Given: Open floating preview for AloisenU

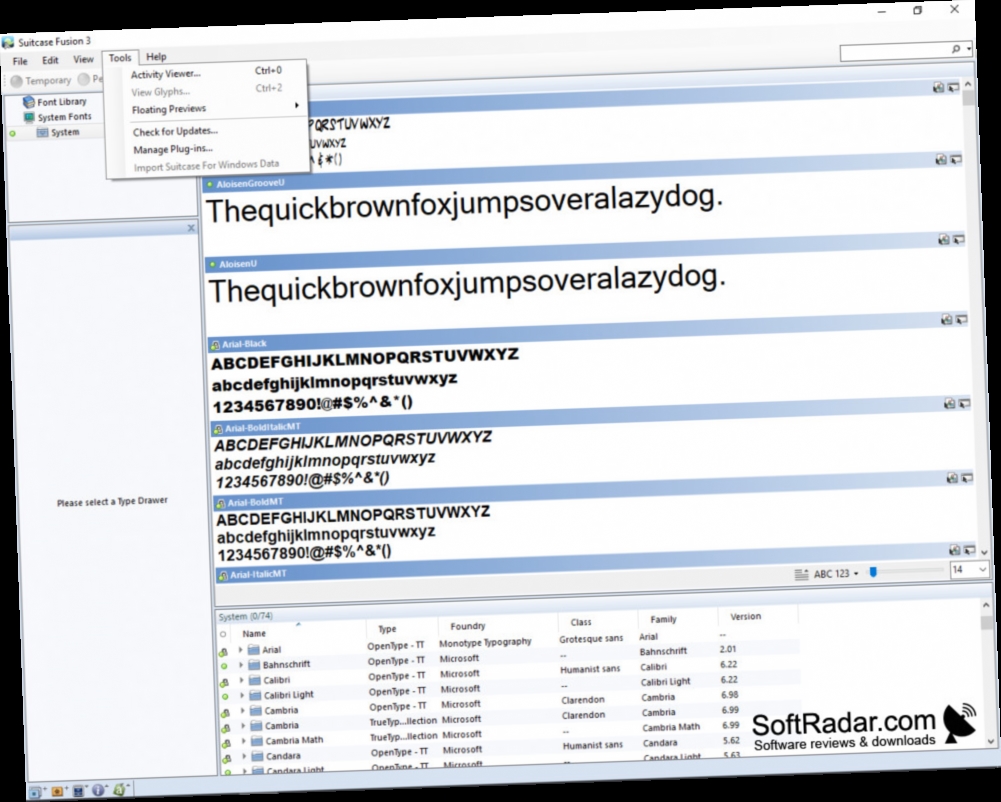Looking at the screenshot, I should tap(959, 239).
